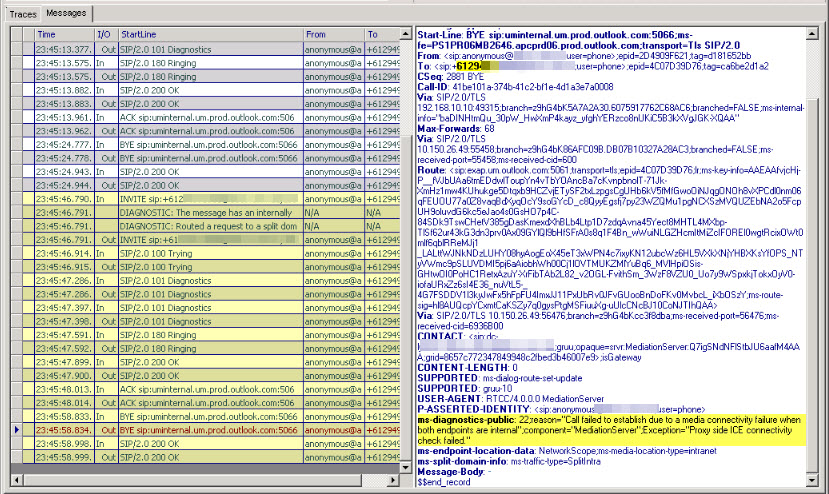Select the Messages tab
The image size is (829, 494).
point(66,13)
